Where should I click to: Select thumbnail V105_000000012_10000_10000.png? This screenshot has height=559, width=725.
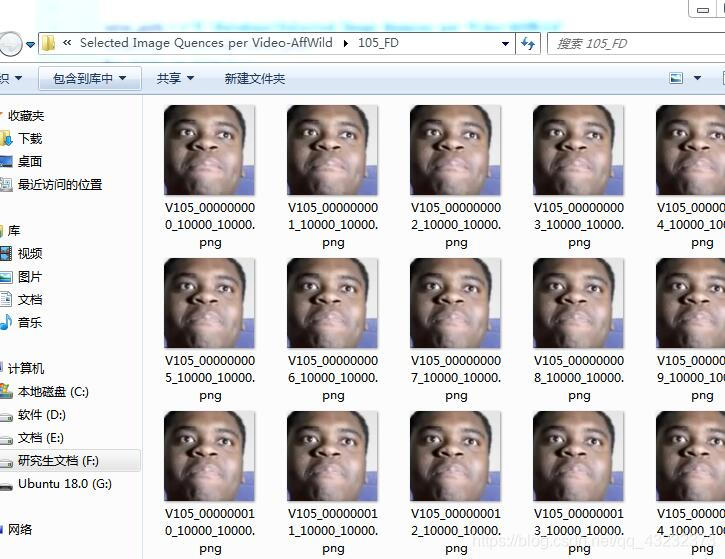click(455, 456)
